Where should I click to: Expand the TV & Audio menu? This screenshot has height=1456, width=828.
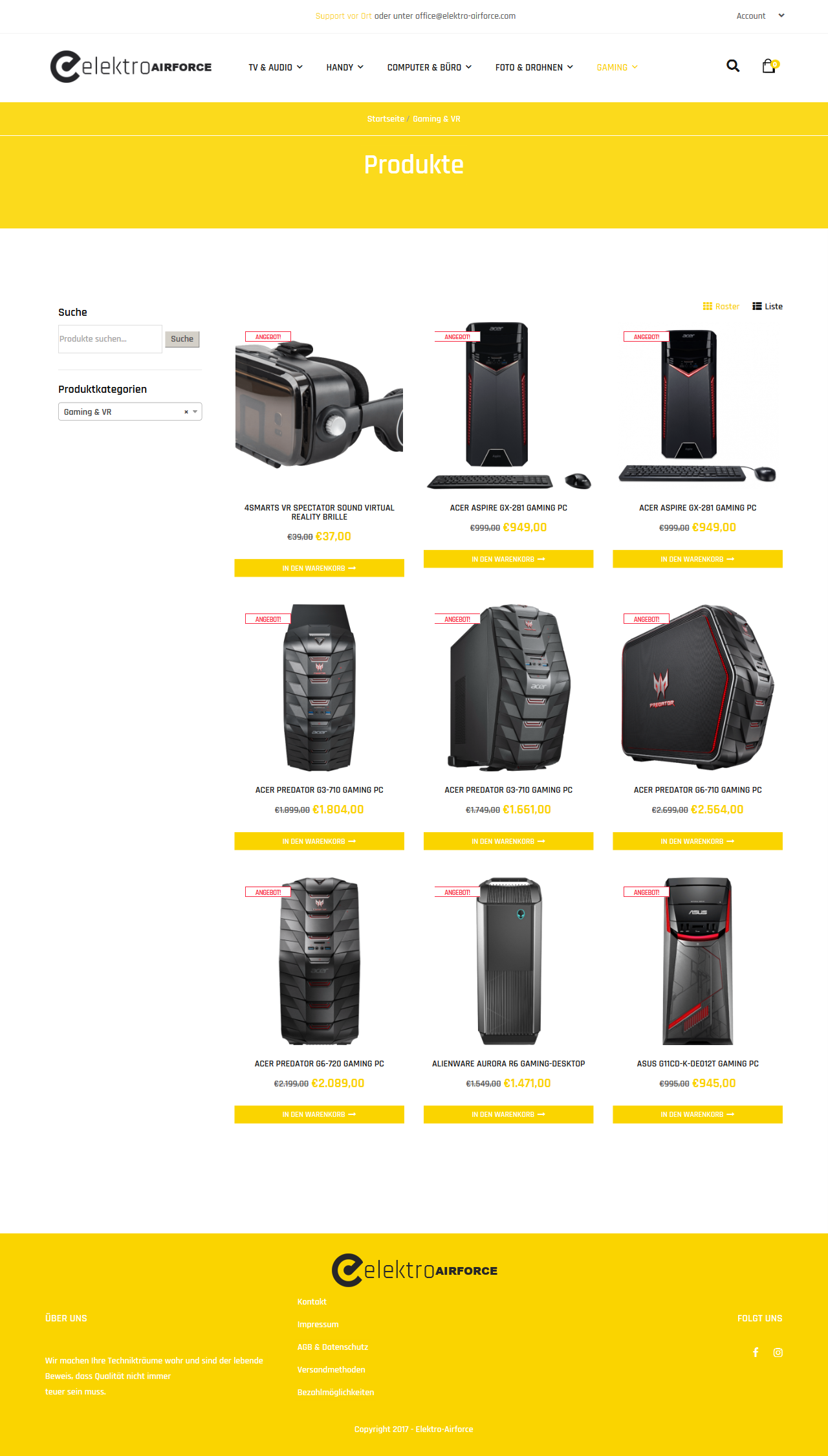(x=276, y=67)
